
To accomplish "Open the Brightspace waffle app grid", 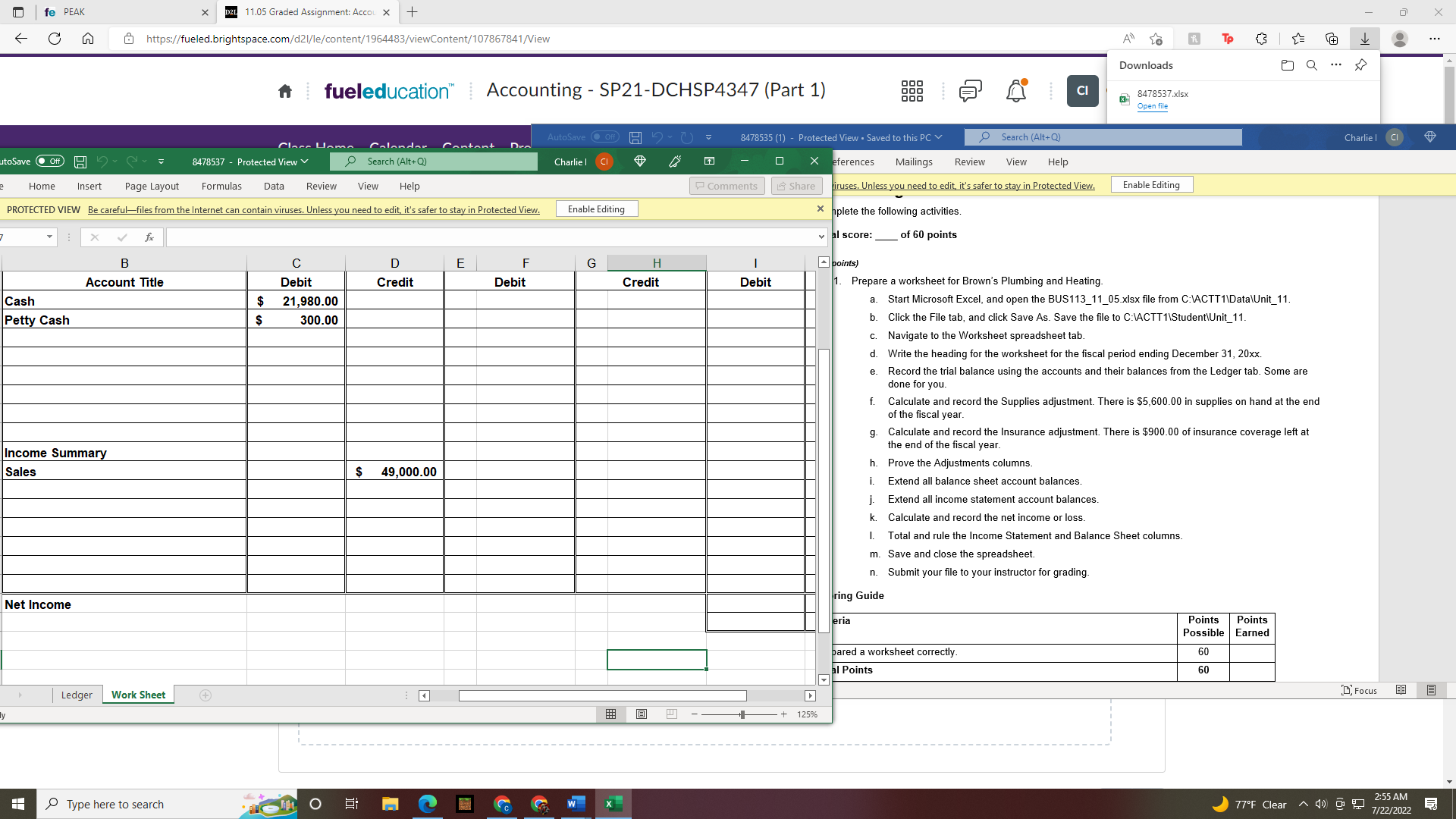I will pyautogui.click(x=912, y=90).
